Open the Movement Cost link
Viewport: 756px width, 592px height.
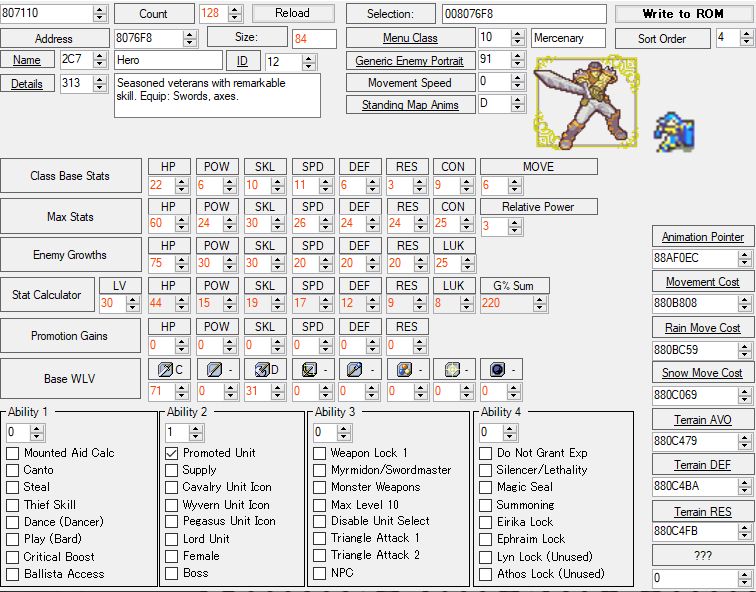(x=702, y=282)
